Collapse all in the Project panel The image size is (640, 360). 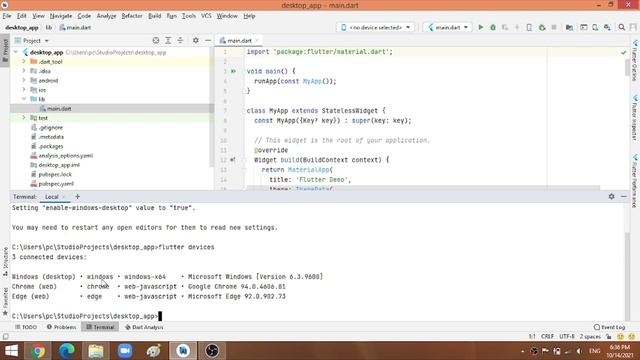click(x=180, y=40)
